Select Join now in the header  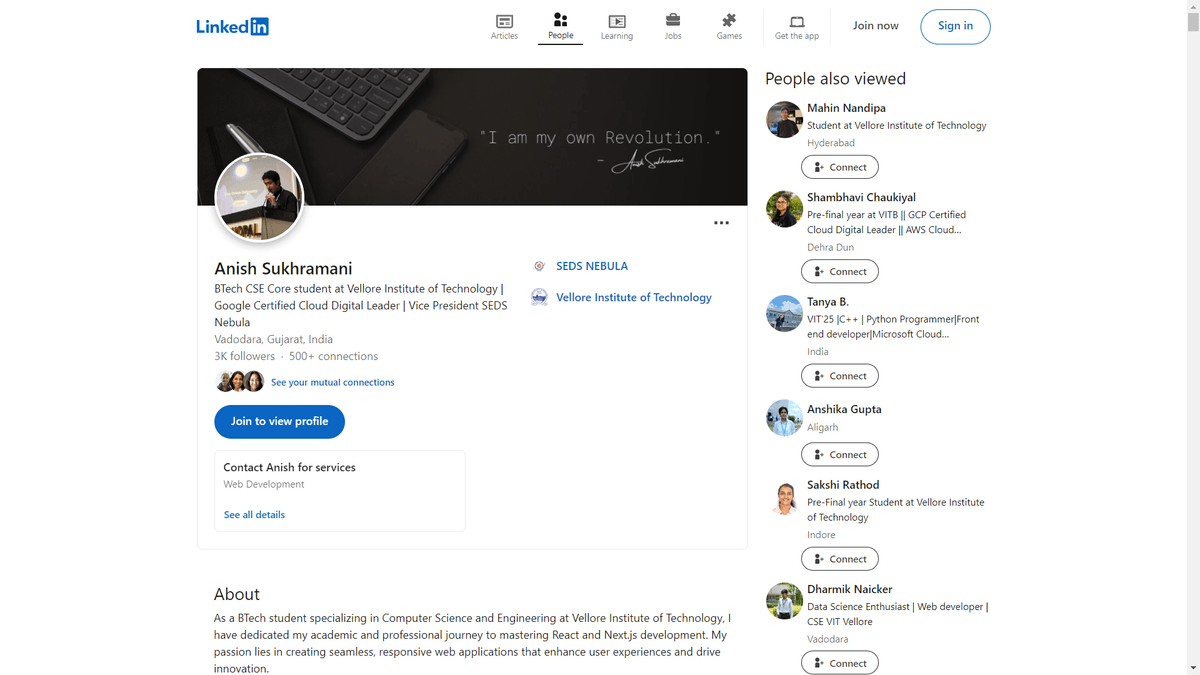875,25
